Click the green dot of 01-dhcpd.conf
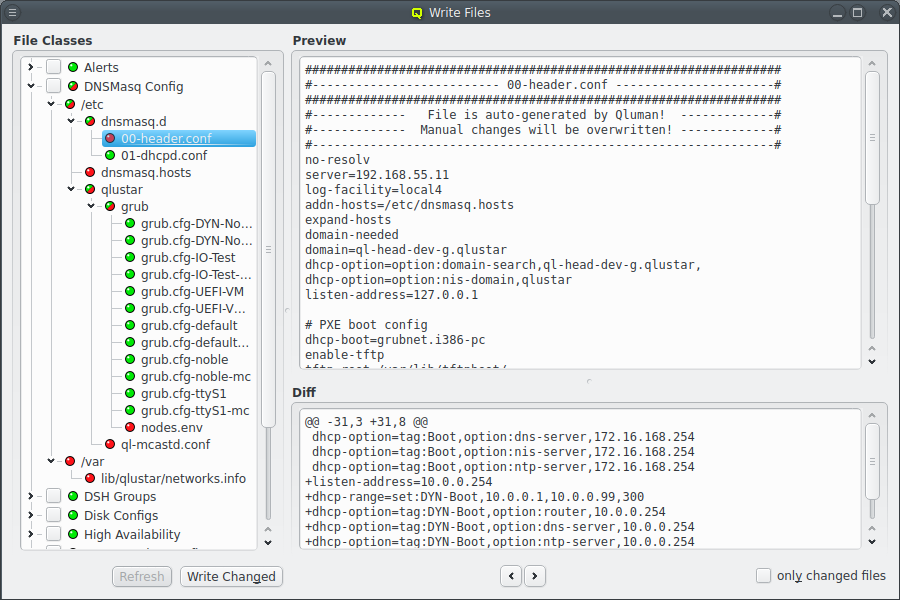Screen dimensions: 900x600 [110, 155]
